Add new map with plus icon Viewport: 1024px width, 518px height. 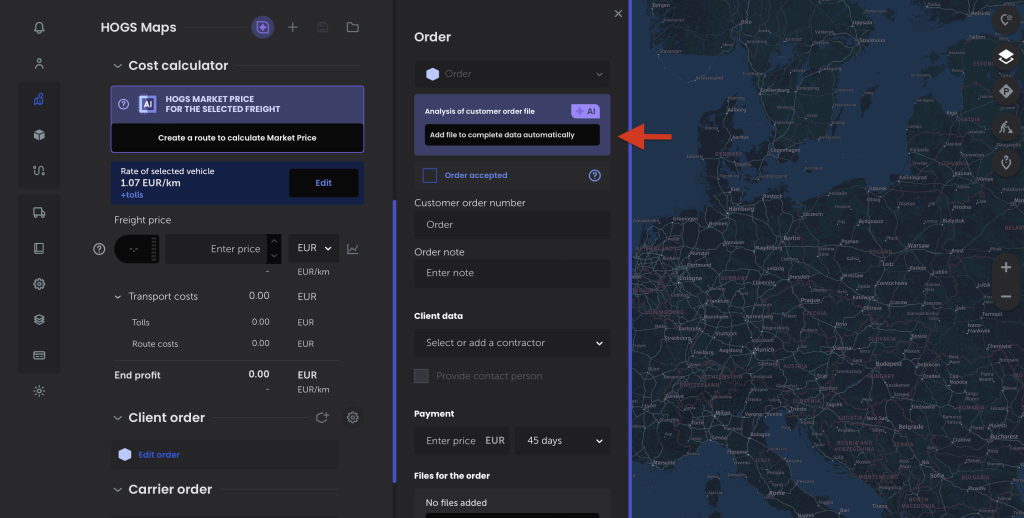(293, 27)
